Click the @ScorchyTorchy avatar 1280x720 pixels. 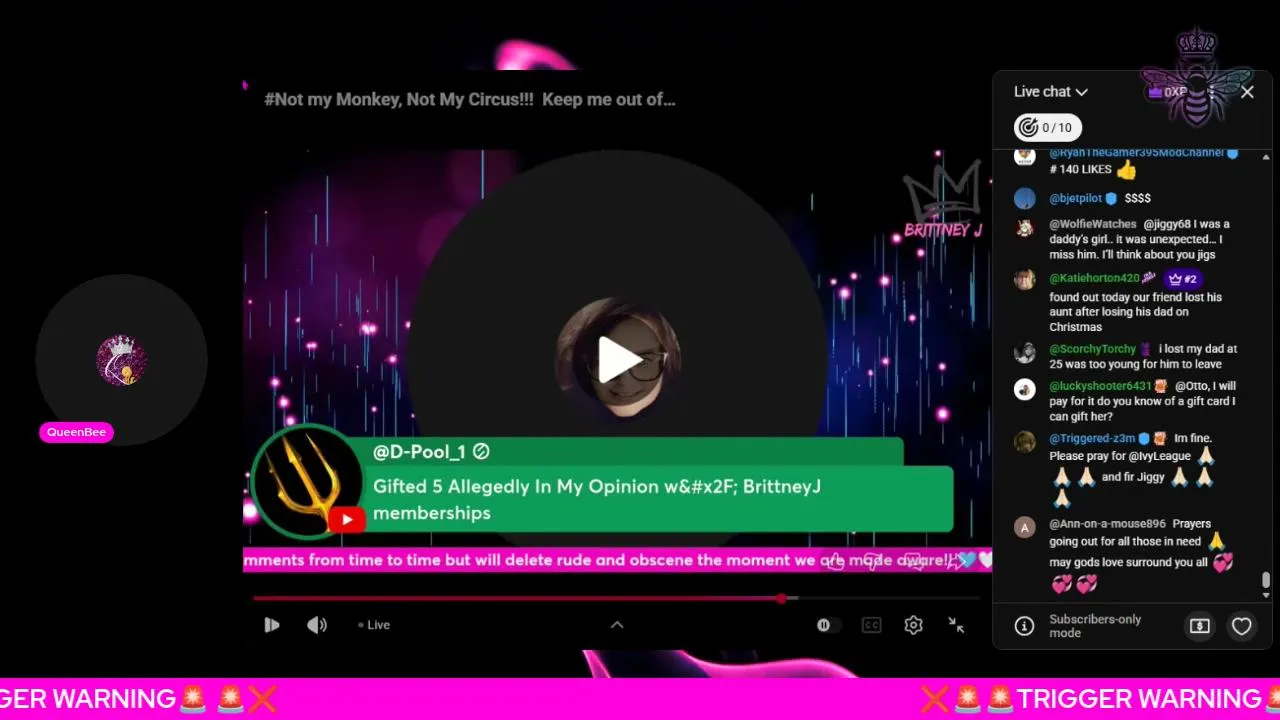(1024, 353)
